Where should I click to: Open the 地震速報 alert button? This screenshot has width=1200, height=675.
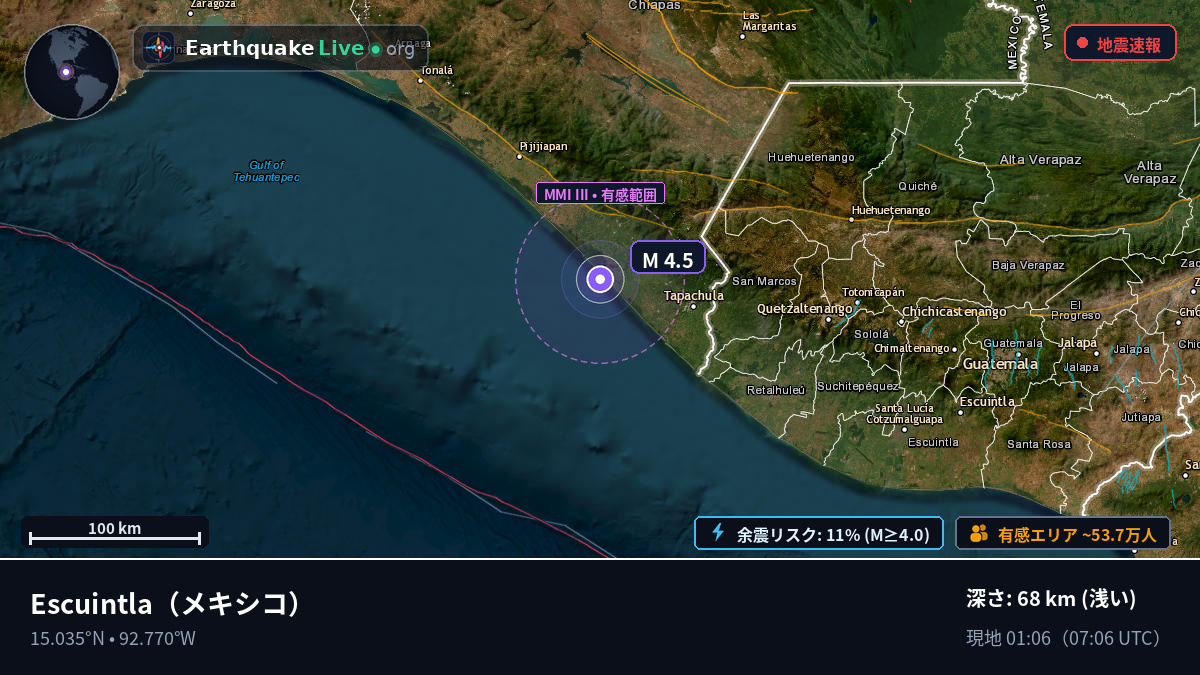coord(1120,43)
